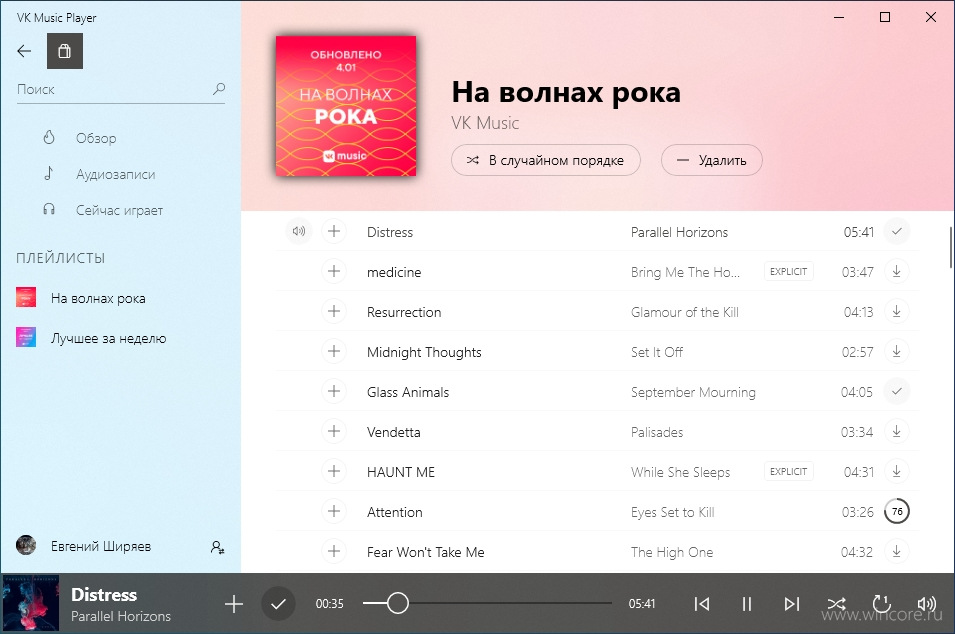Click the HAUNT ME track title
This screenshot has width=955, height=634.
click(x=401, y=473)
